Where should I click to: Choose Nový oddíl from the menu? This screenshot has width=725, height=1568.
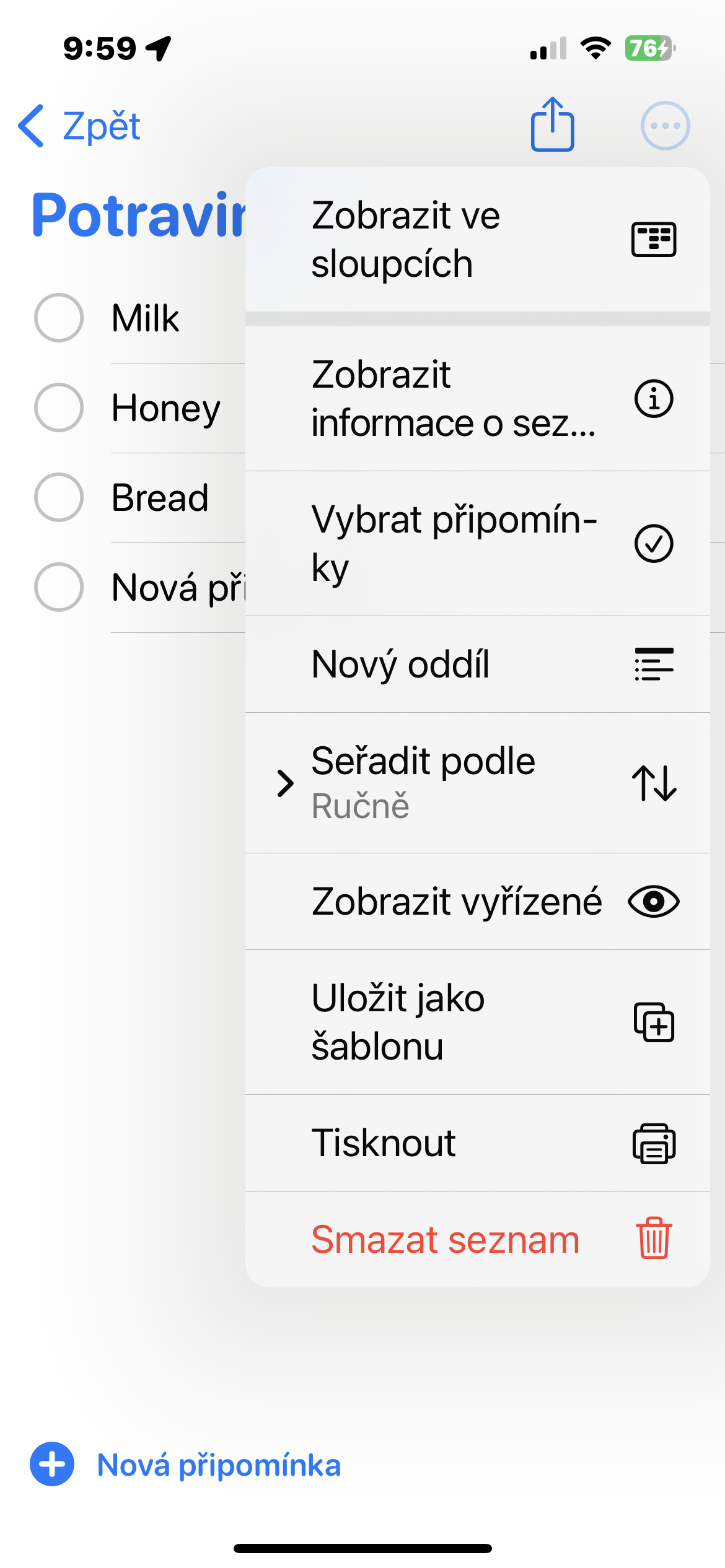point(400,664)
